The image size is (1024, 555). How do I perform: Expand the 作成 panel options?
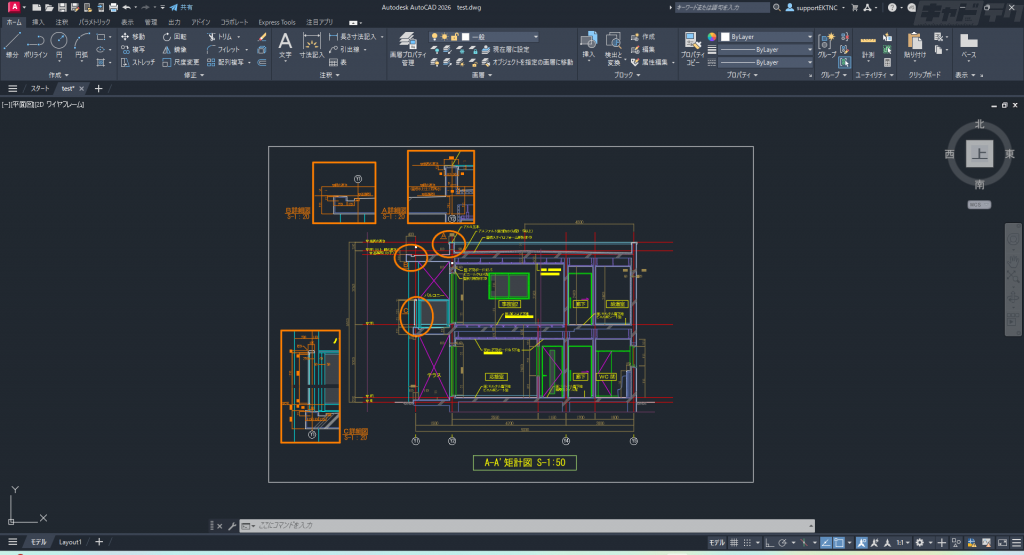pos(58,75)
